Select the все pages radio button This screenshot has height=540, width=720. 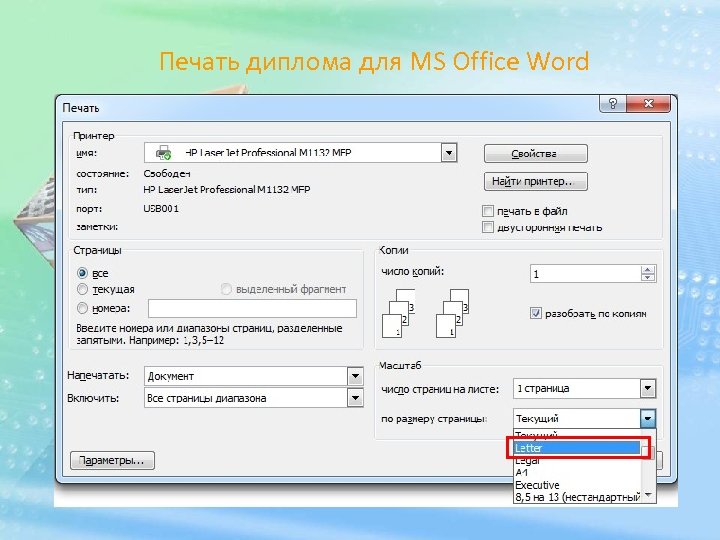(82, 273)
